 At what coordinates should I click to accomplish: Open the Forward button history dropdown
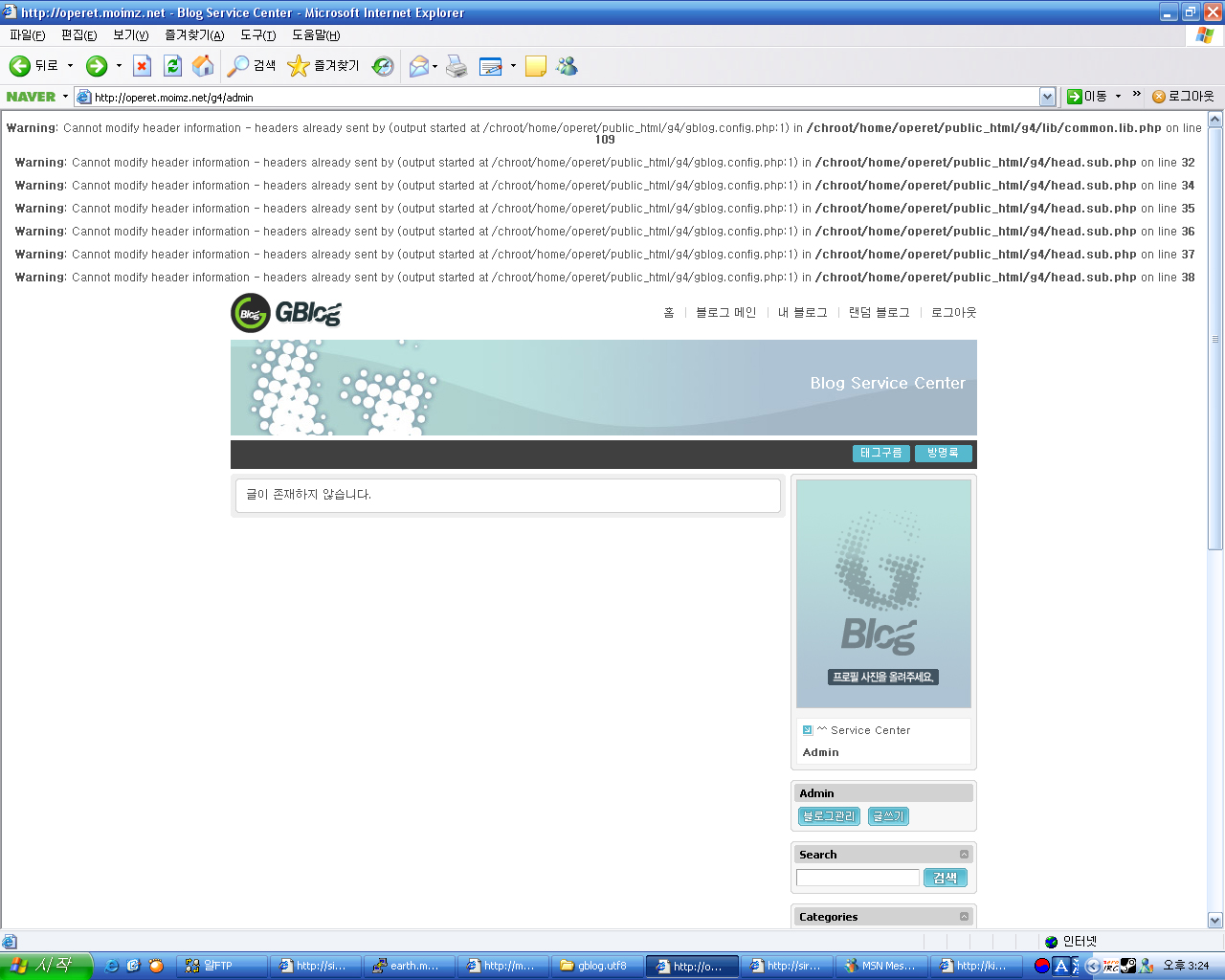point(119,66)
